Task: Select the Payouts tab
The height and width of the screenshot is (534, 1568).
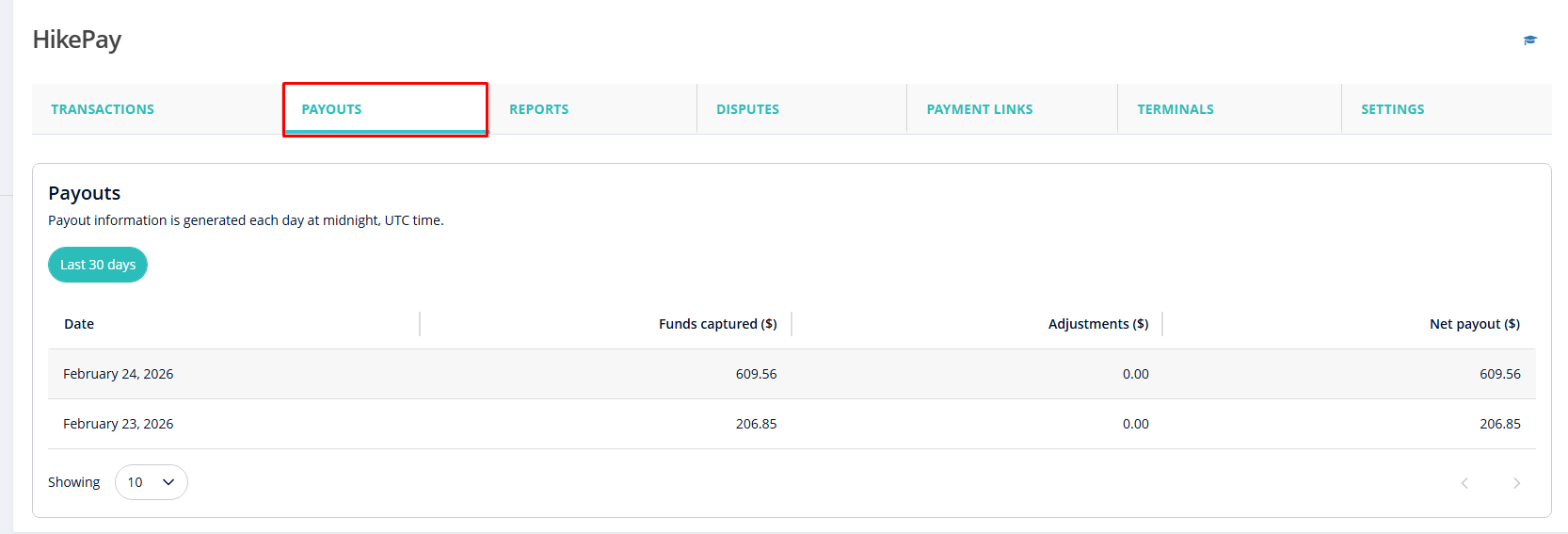Action: pyautogui.click(x=331, y=109)
